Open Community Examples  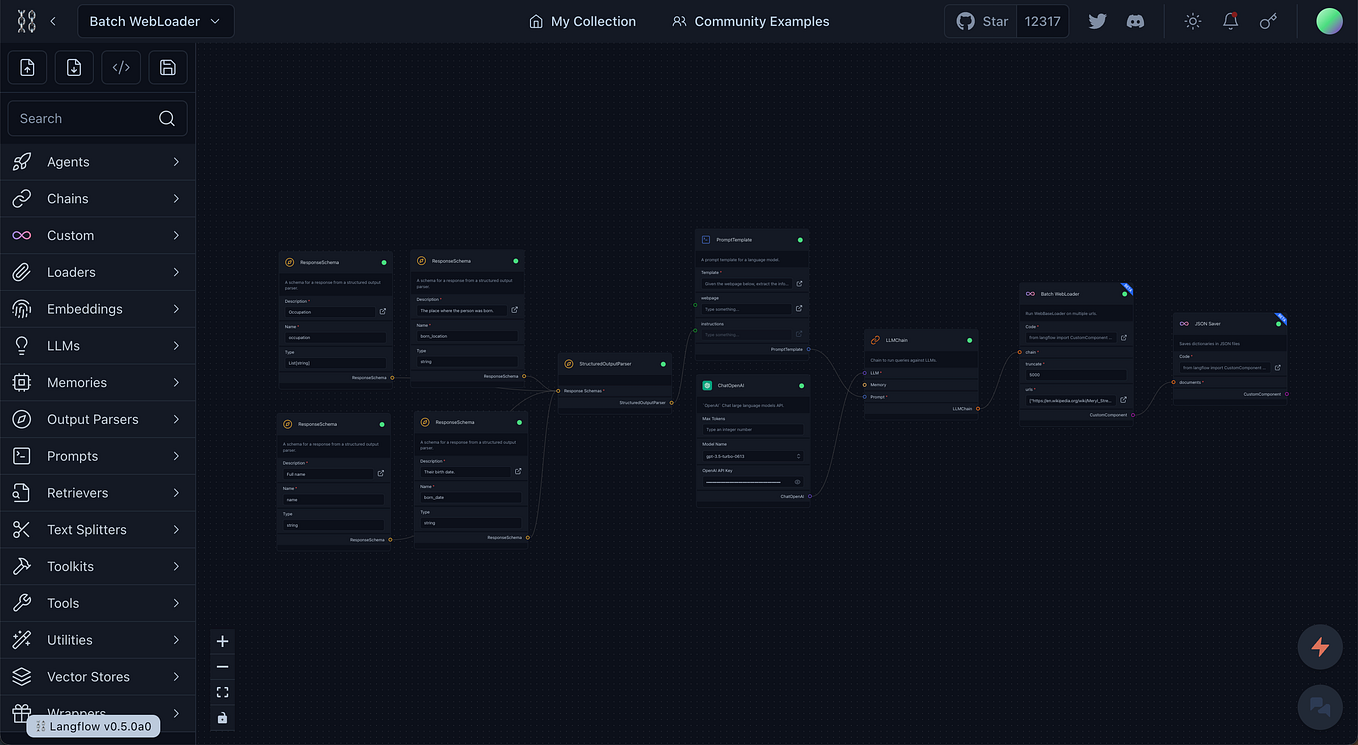[750, 20]
